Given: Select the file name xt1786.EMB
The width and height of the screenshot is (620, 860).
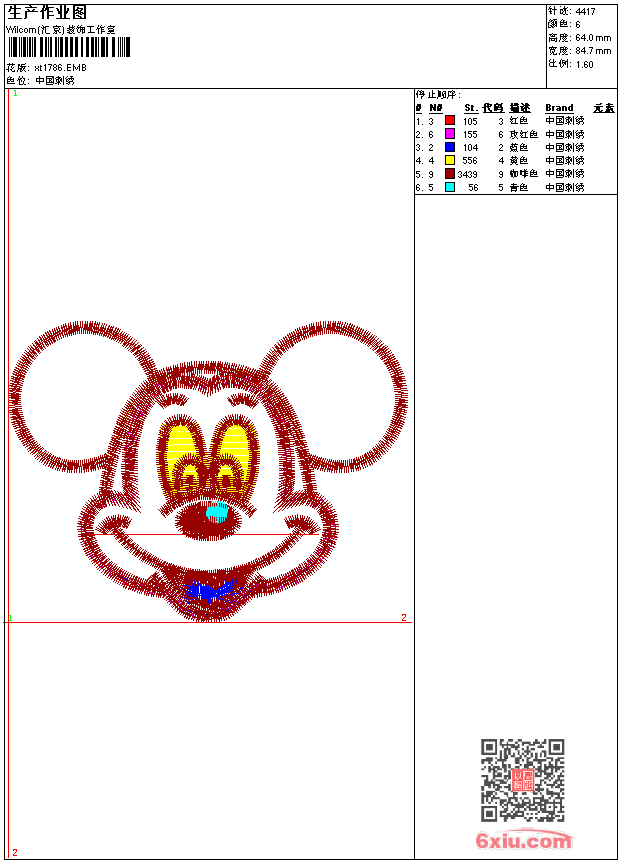Looking at the screenshot, I should pyautogui.click(x=60, y=67).
